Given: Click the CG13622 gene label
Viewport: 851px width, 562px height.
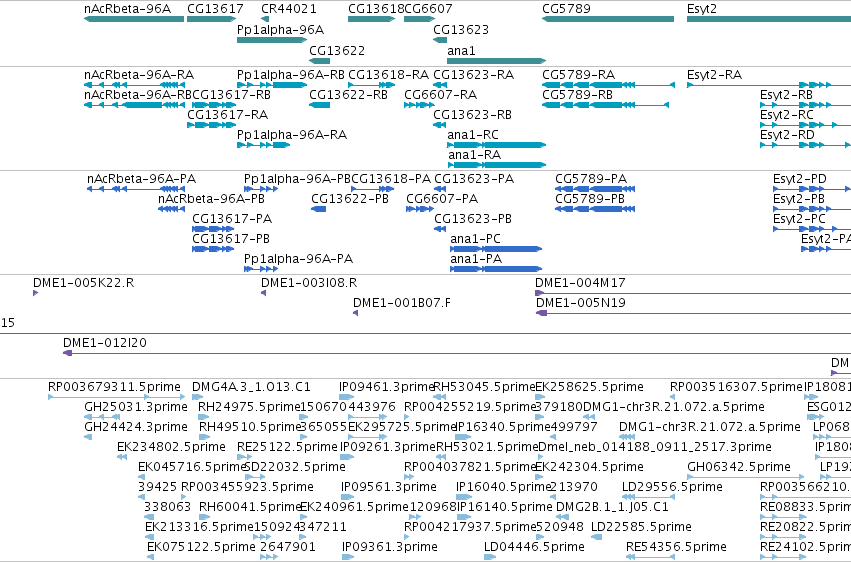Looking at the screenshot, I should 337,50.
